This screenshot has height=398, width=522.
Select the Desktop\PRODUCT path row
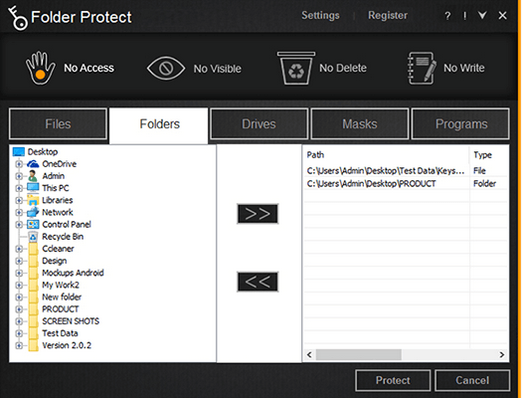pos(406,183)
